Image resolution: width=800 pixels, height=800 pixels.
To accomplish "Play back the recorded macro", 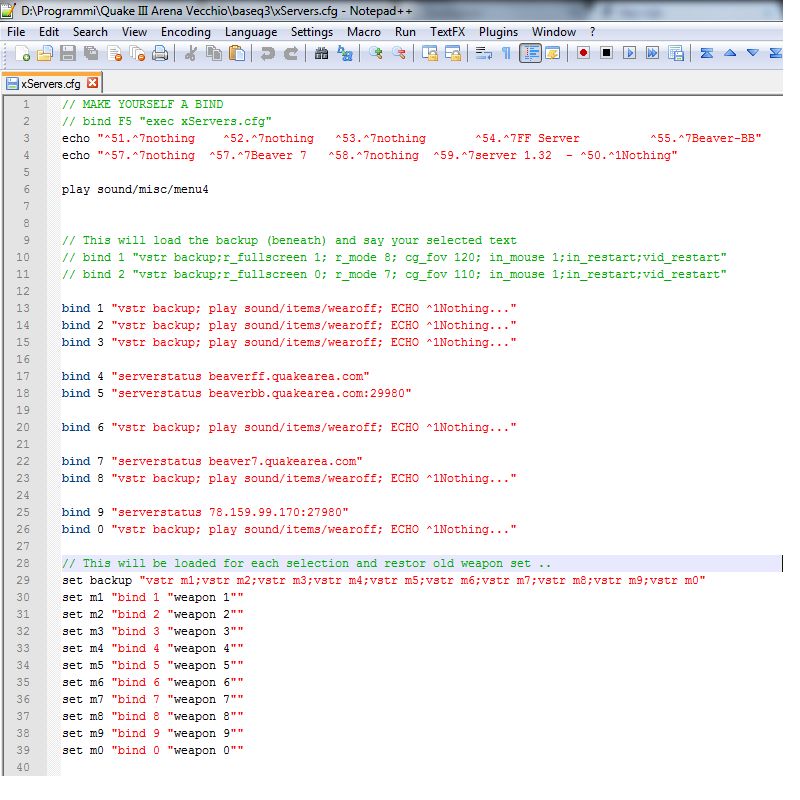I will coord(629,53).
